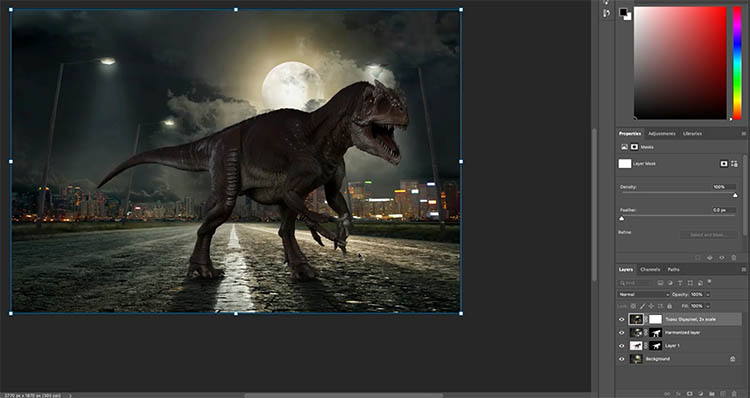Filter layers by type layers icon
The width and height of the screenshot is (750, 398).
(680, 283)
